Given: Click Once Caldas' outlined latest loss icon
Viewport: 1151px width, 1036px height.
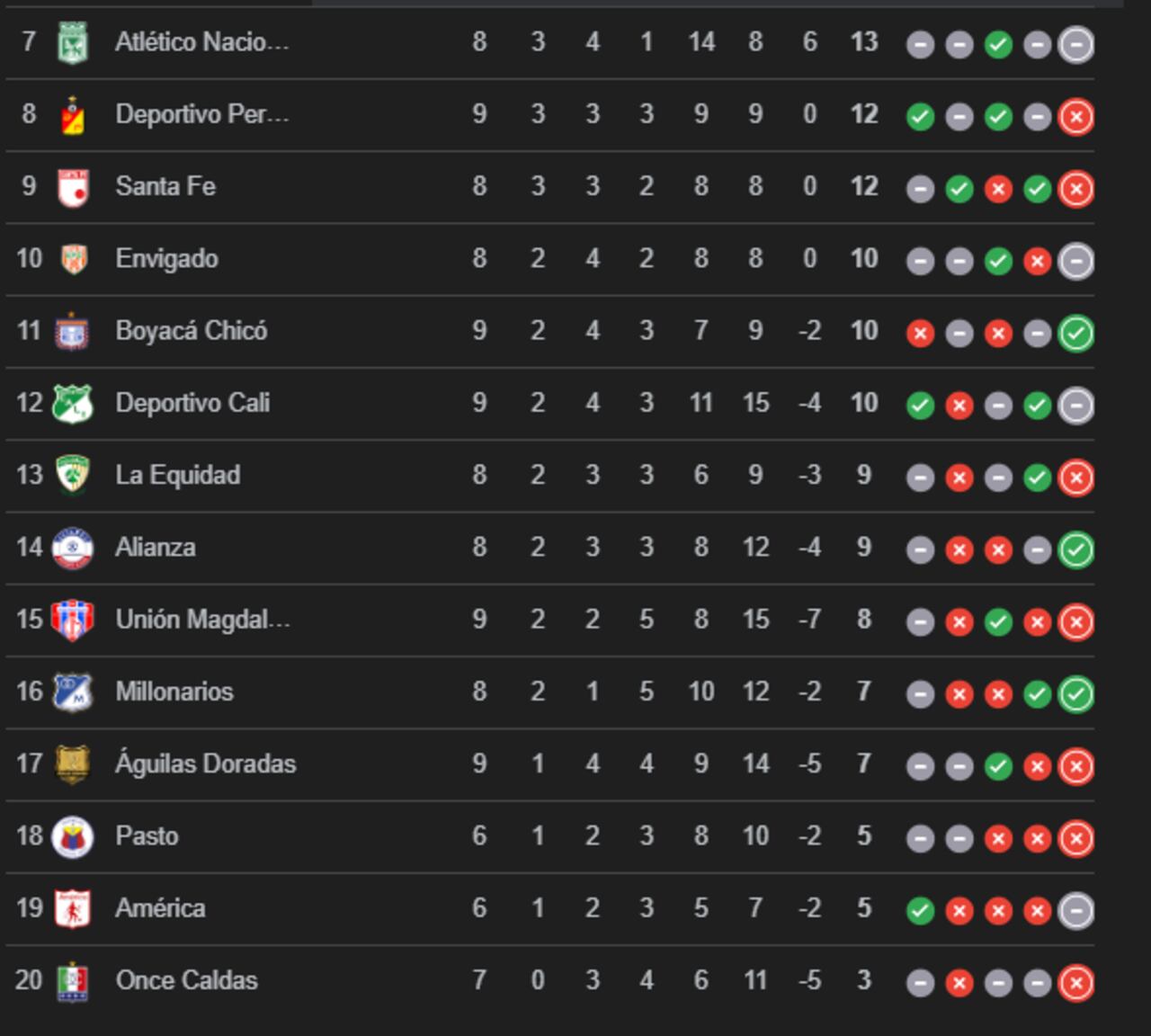Looking at the screenshot, I should [x=1075, y=983].
